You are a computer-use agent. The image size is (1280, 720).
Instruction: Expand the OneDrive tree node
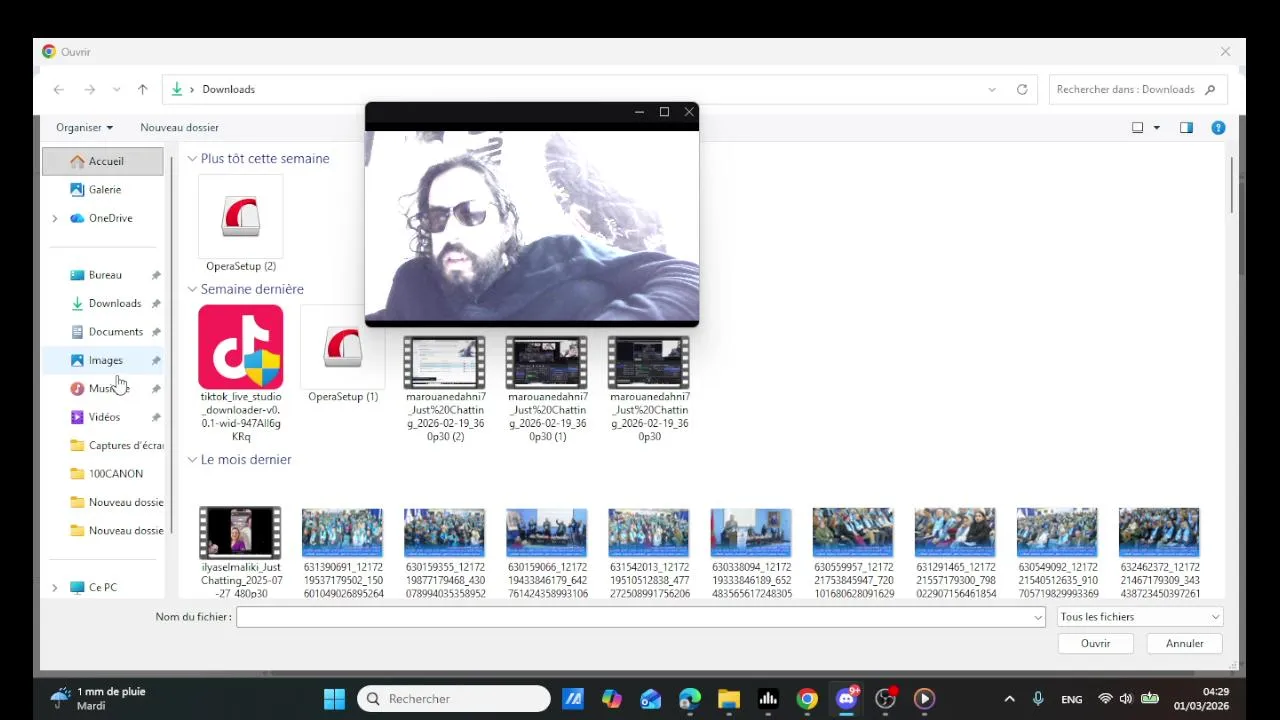[55, 218]
